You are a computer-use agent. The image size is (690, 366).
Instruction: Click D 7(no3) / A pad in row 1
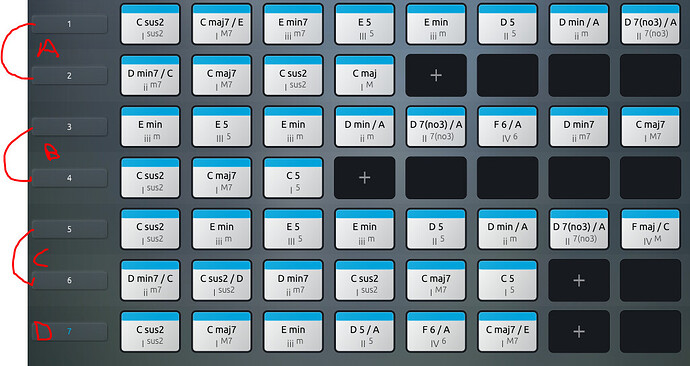[x=650, y=24]
